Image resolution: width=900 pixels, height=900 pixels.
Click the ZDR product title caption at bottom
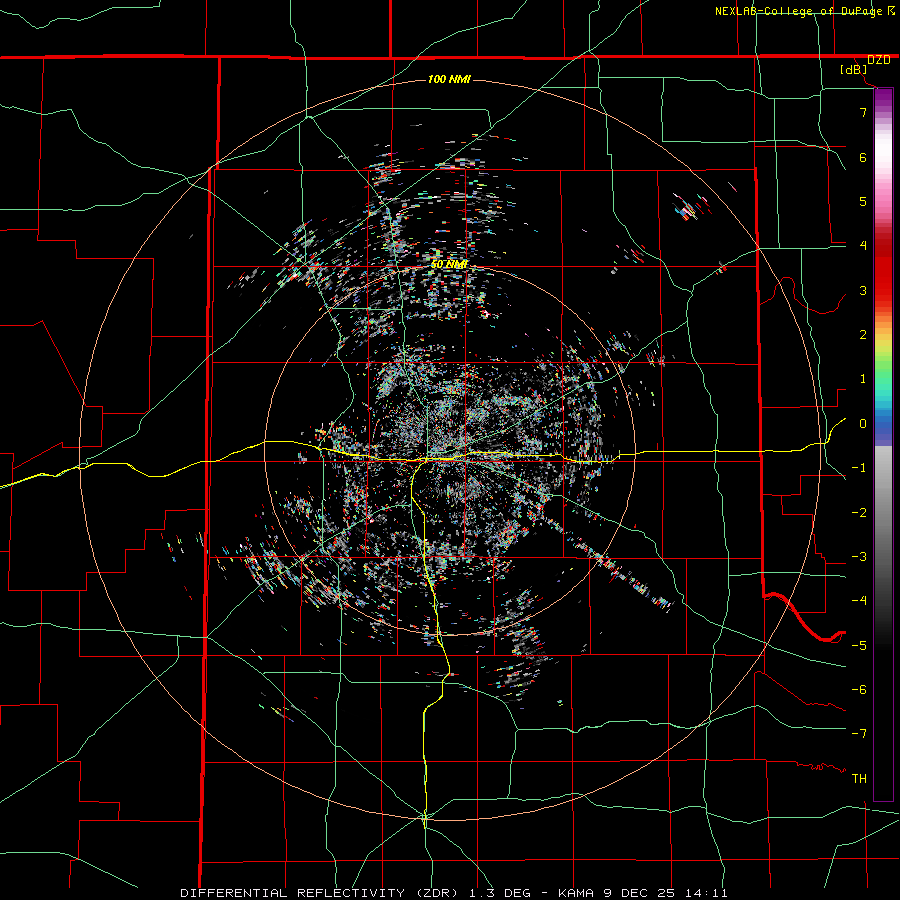[453, 893]
